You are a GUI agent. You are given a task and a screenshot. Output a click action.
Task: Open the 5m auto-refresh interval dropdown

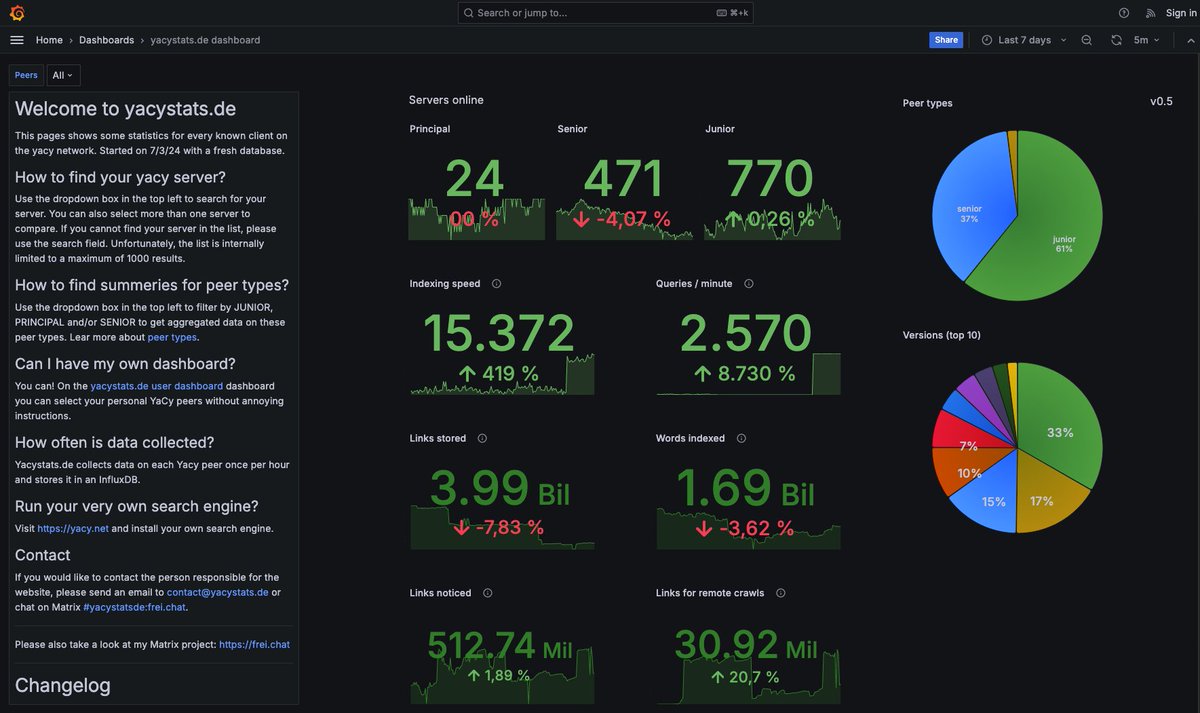1146,40
